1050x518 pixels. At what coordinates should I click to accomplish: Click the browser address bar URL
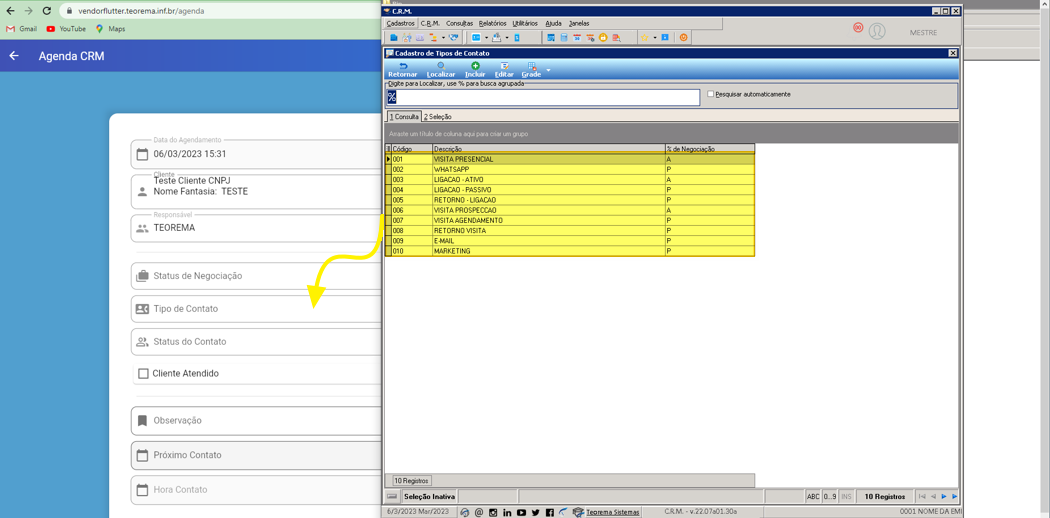coord(141,11)
